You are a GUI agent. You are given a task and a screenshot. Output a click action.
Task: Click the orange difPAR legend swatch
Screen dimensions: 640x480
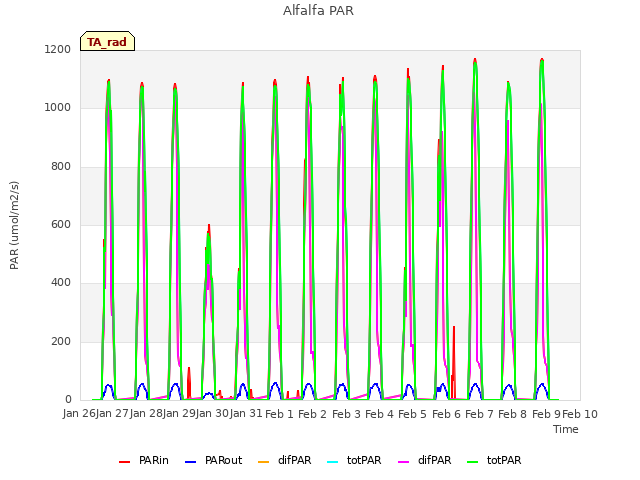(264, 462)
